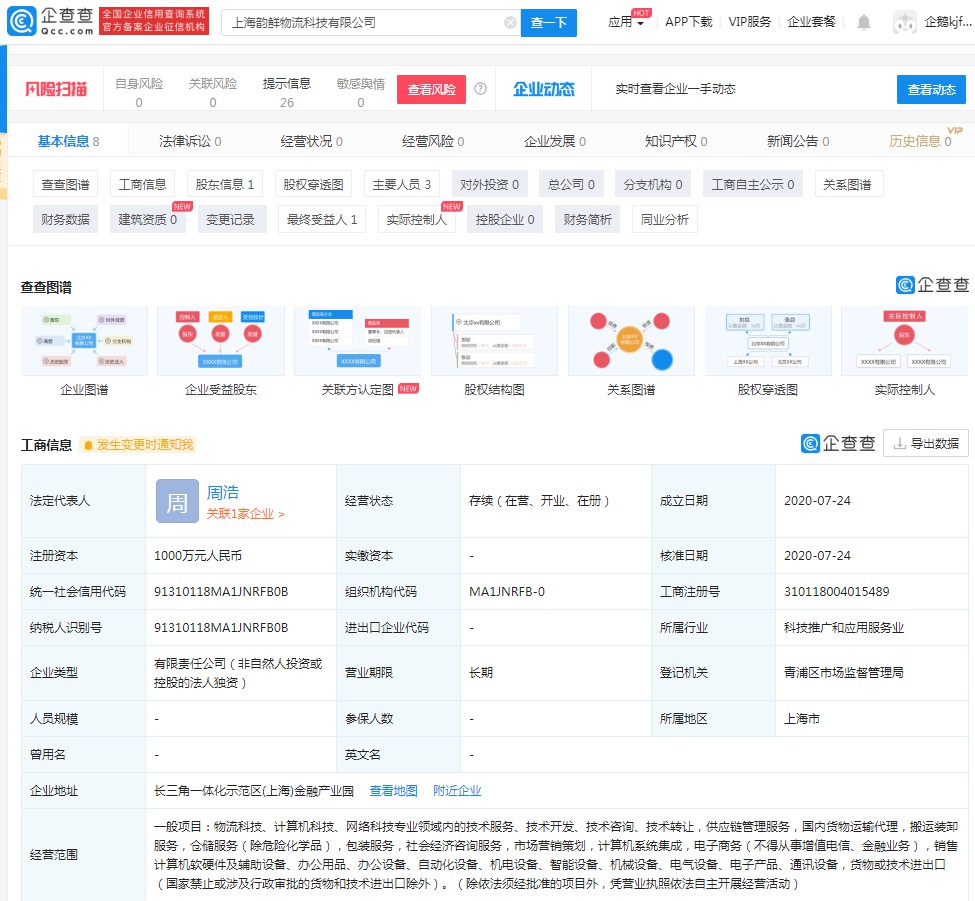
Task: Expand the 应用 dropdown menu
Action: (x=626, y=22)
